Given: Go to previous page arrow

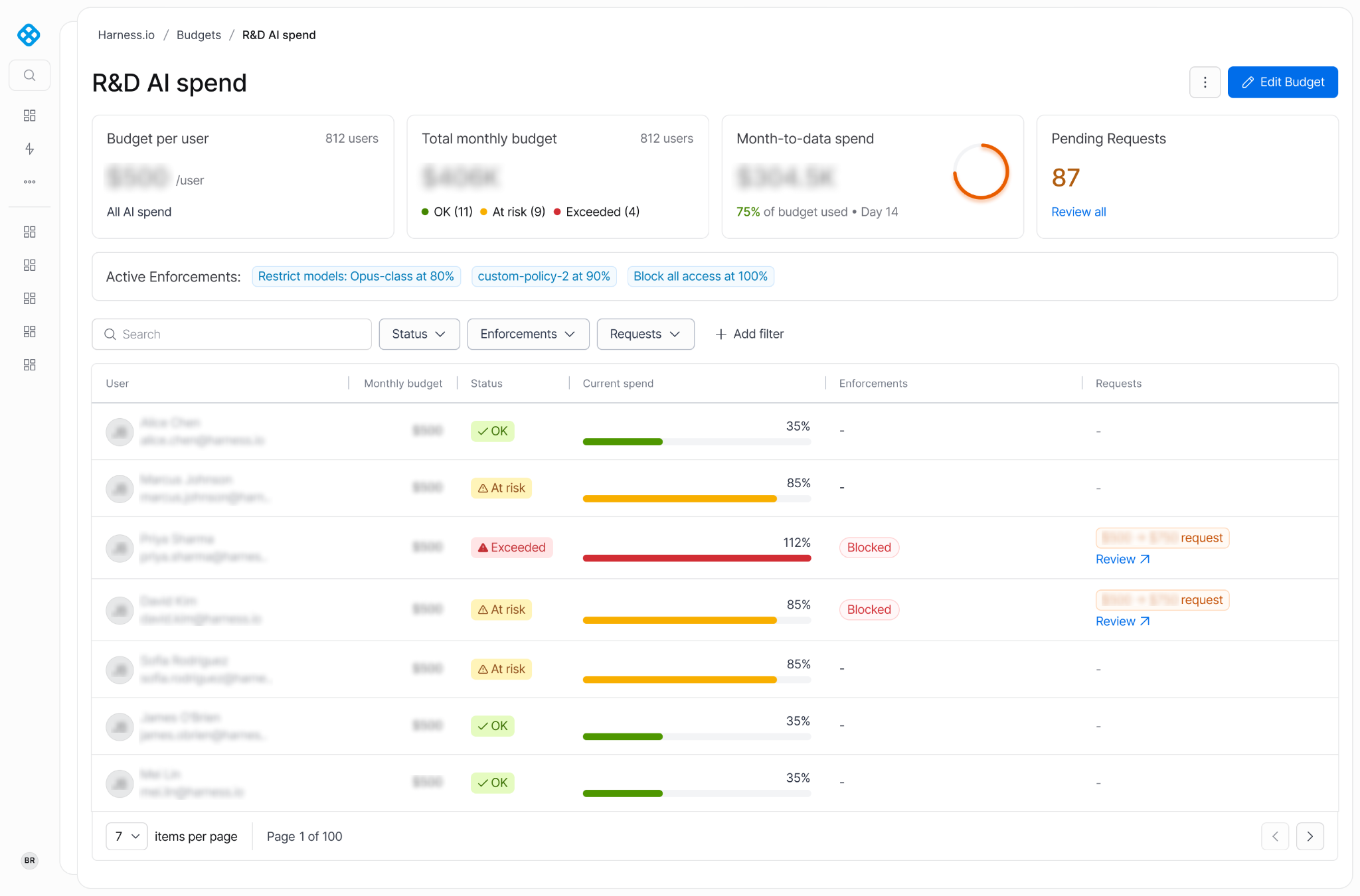Looking at the screenshot, I should (1275, 836).
